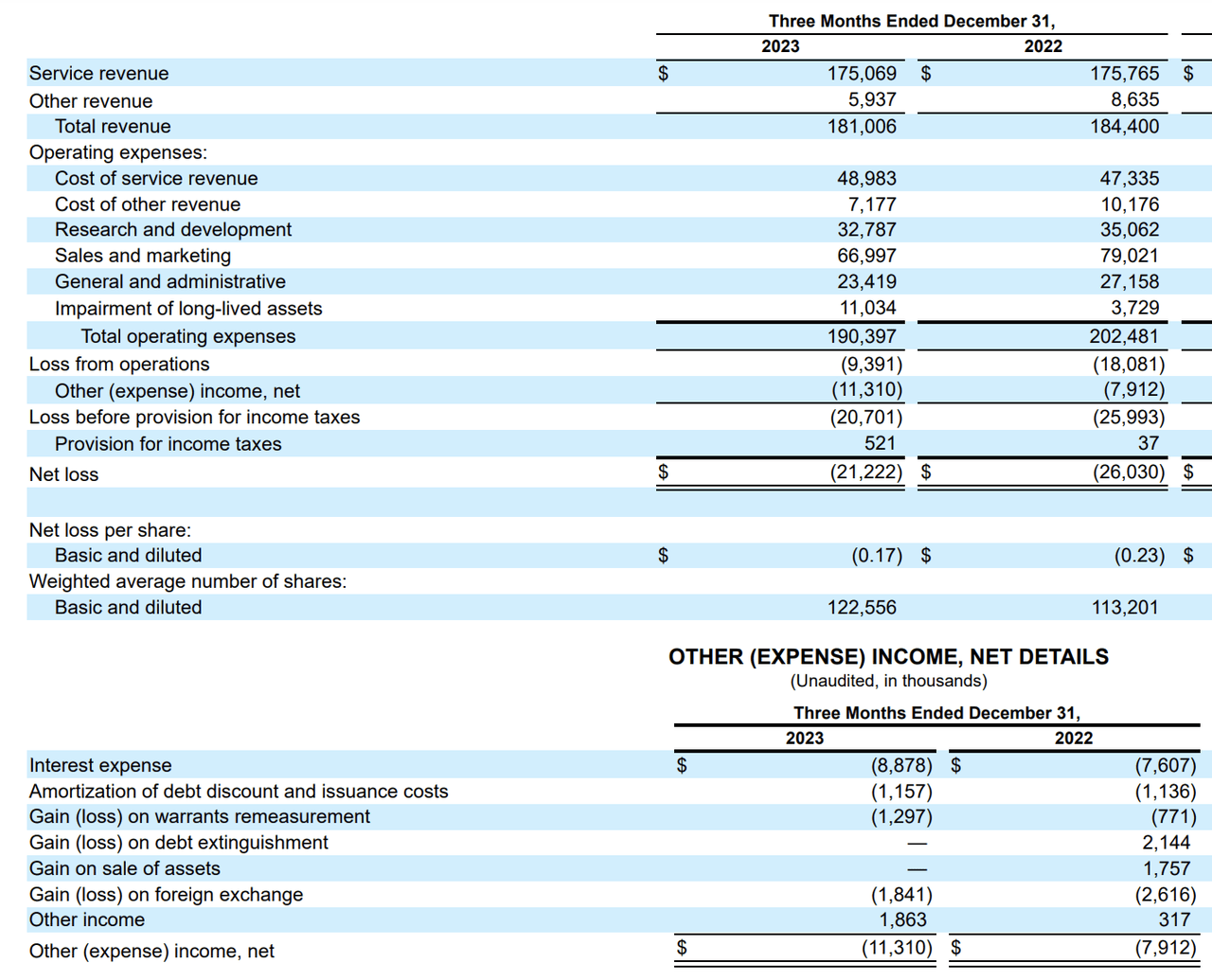Click per-share value (0.17)
This screenshot has height=980, width=1212.
tap(877, 555)
